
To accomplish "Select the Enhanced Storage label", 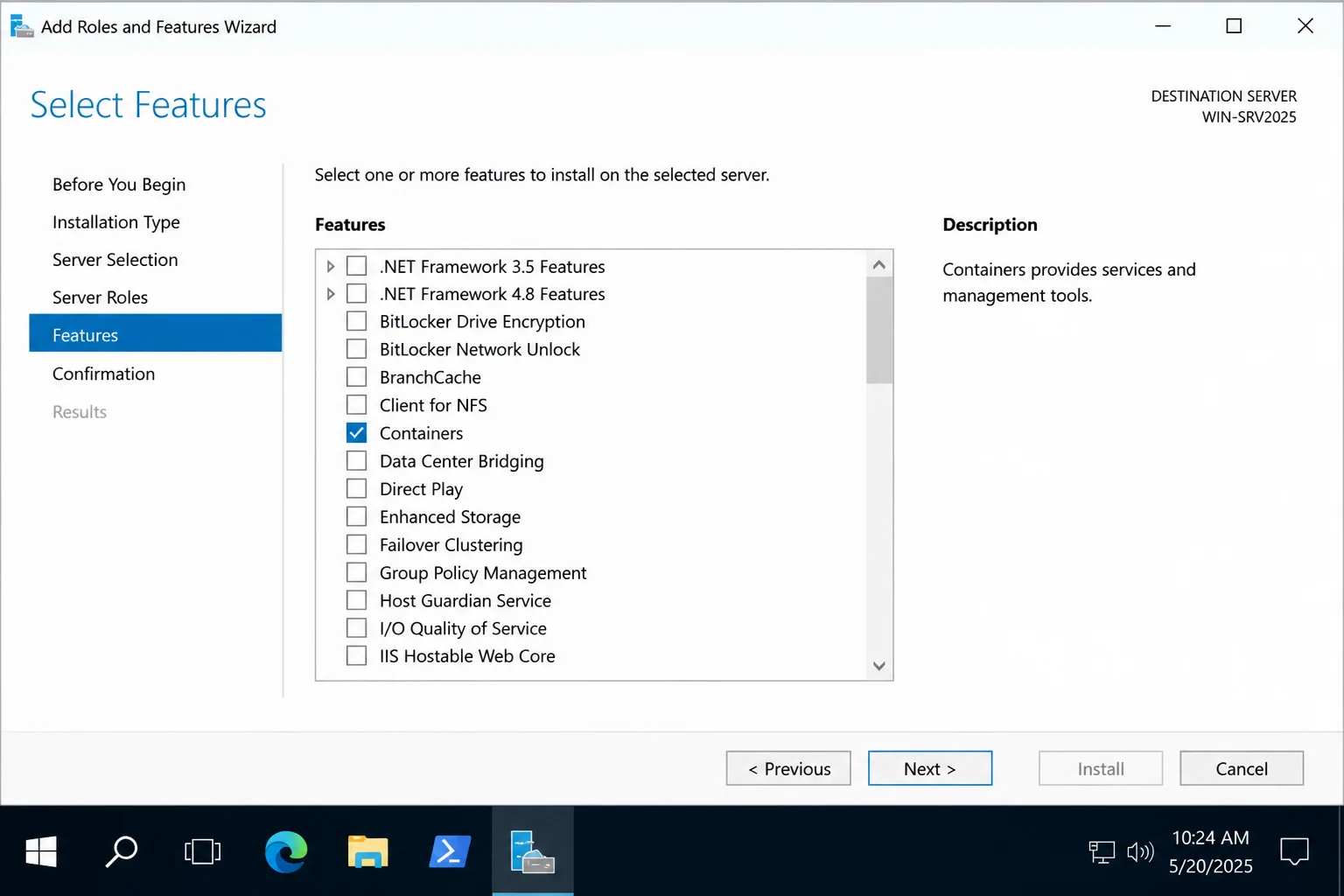I will click(x=450, y=517).
